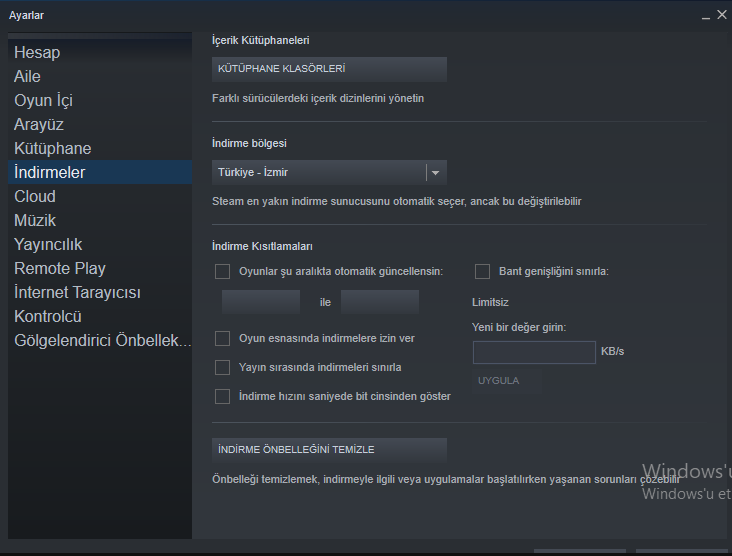Focus the KB/s bandwidth value field
This screenshot has height=556, width=732.
(534, 352)
